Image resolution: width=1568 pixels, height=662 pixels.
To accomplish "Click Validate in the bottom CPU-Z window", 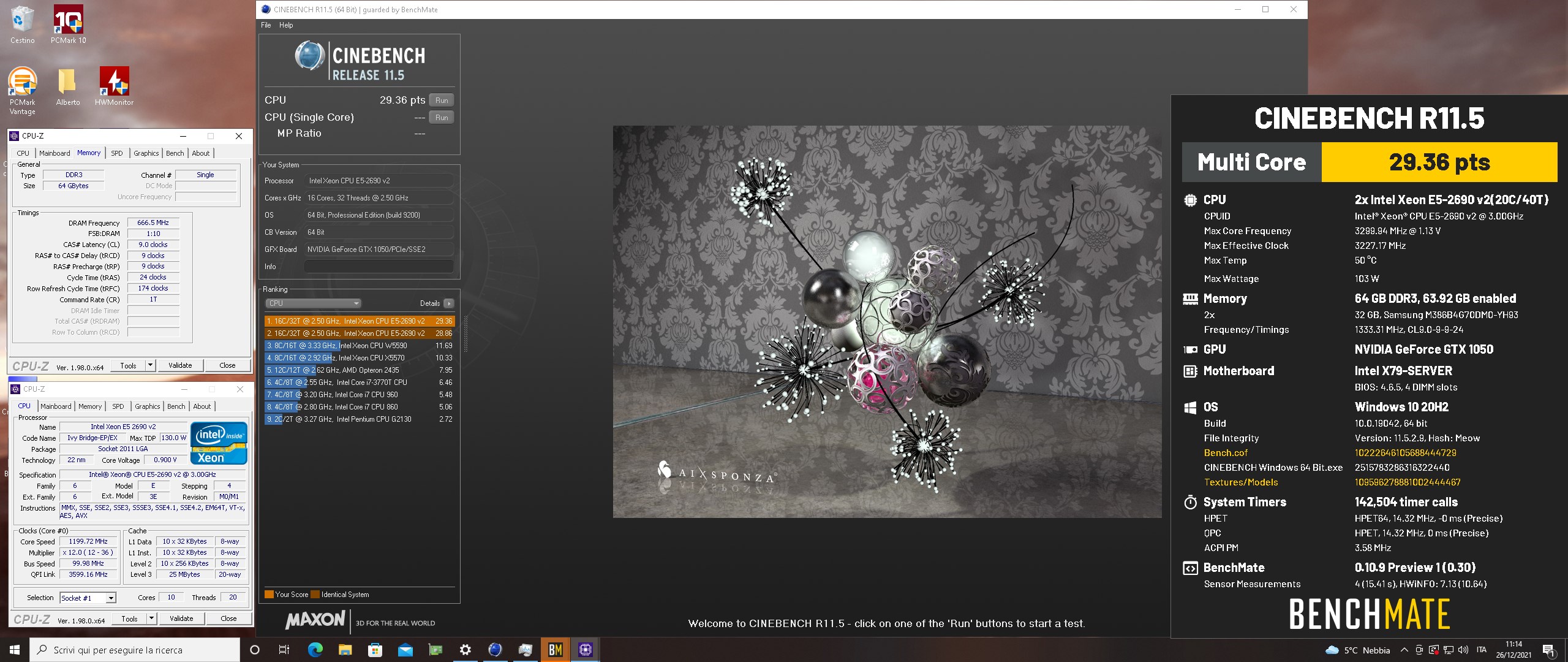I will (181, 618).
